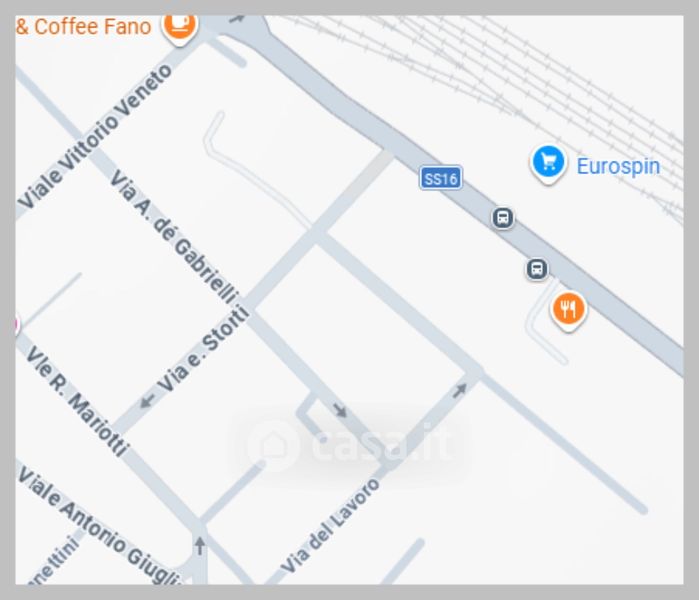The height and width of the screenshot is (600, 699).
Task: Open the orange coffee cup pin
Action: (180, 28)
